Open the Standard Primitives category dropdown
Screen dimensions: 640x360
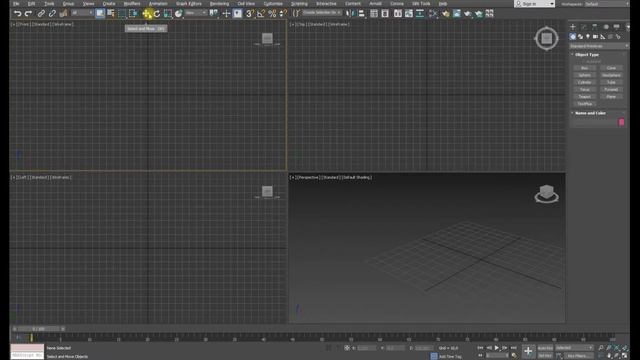pos(599,46)
